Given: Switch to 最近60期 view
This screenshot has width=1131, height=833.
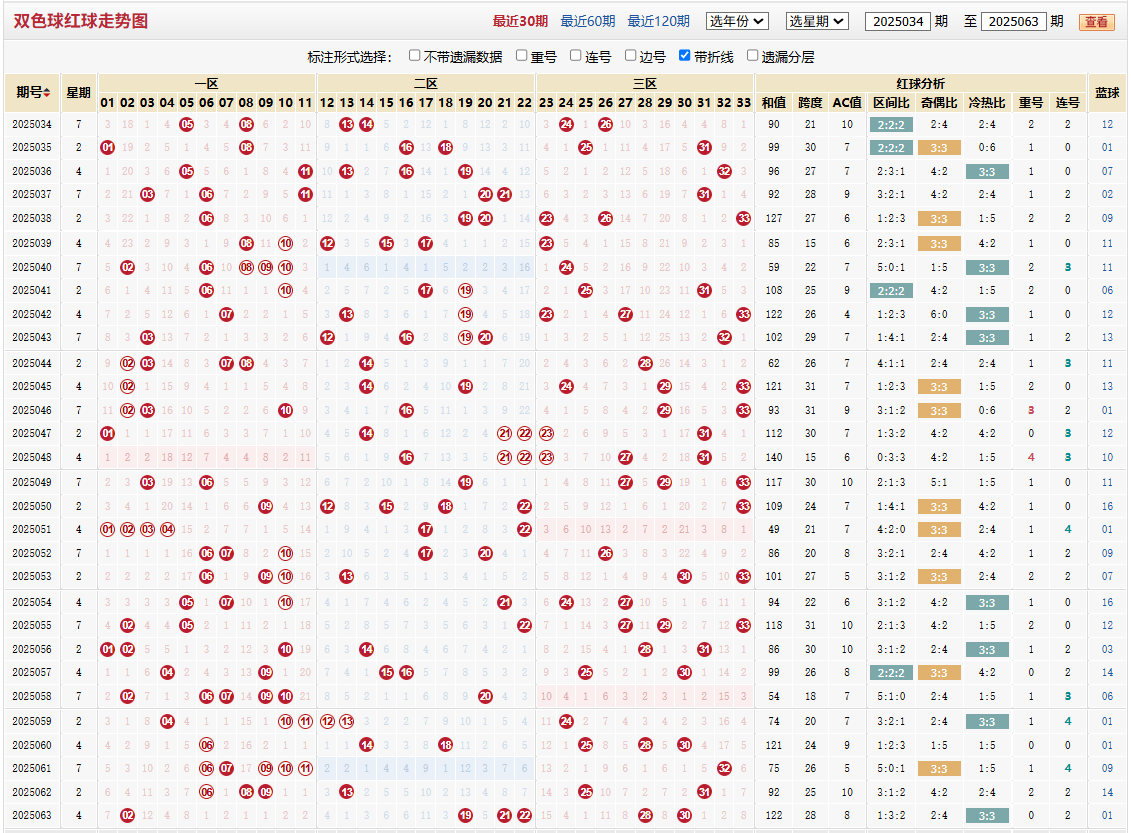Looking at the screenshot, I should (588, 22).
